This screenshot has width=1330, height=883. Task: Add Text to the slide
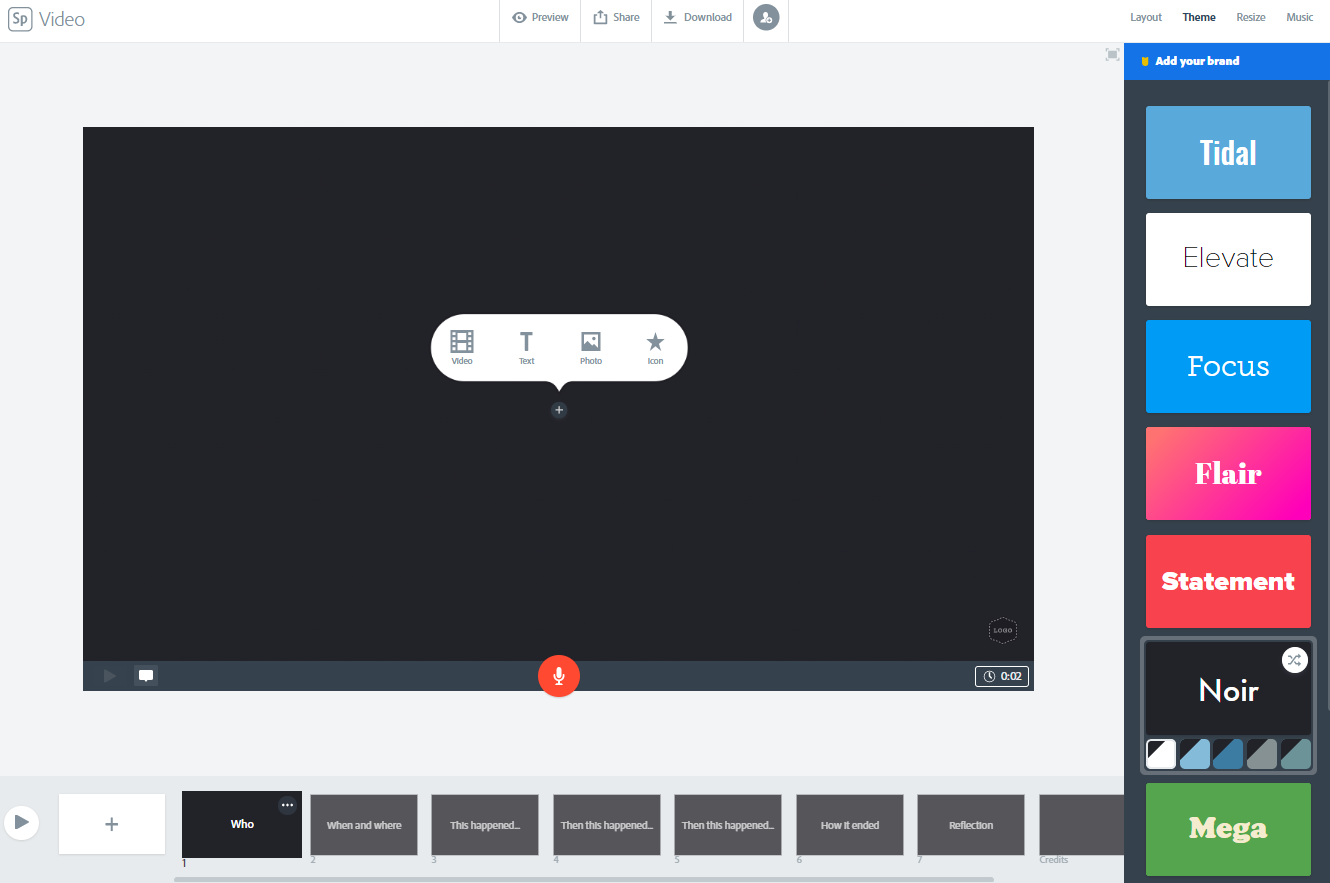[526, 347]
